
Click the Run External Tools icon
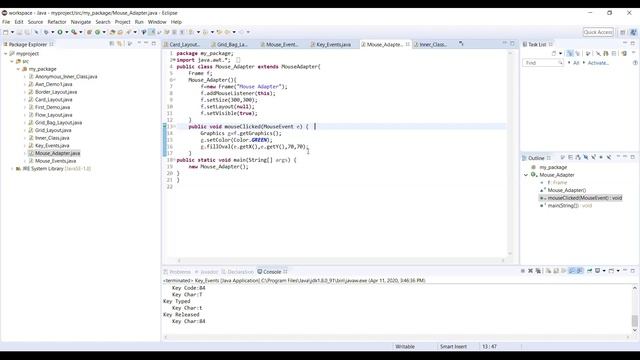pos(74,32)
